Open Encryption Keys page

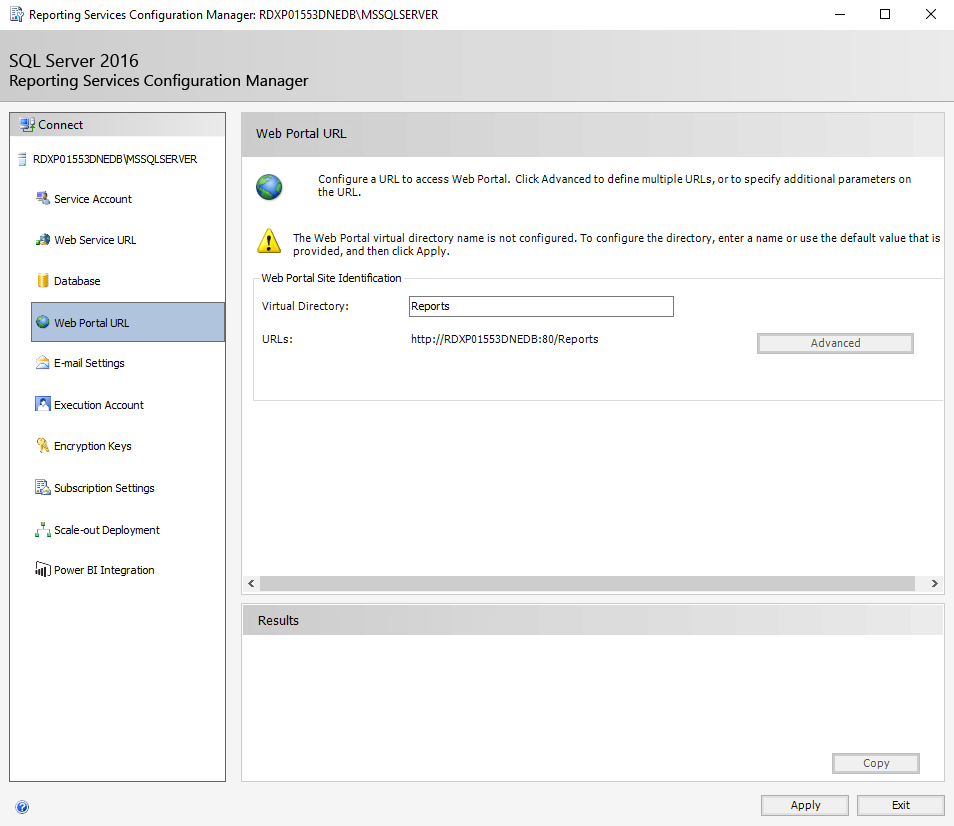pos(92,446)
